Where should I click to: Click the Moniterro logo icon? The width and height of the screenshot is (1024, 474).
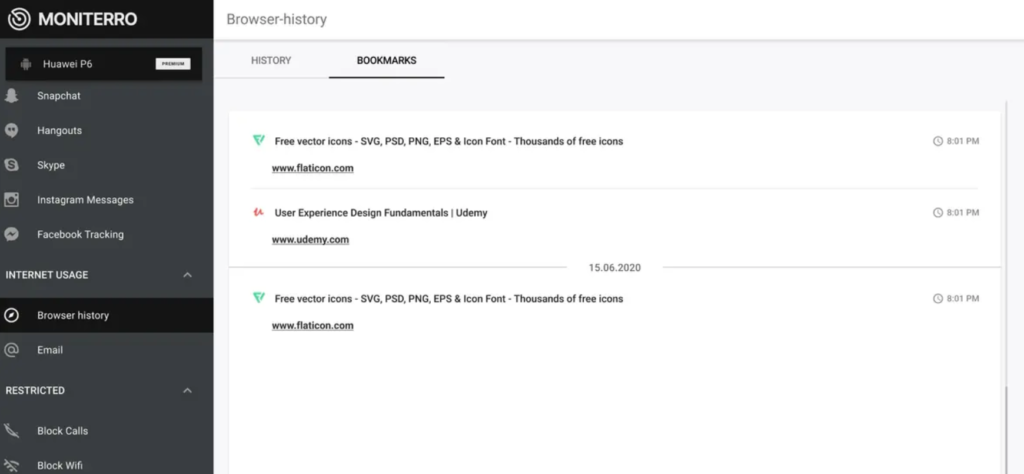point(19,19)
